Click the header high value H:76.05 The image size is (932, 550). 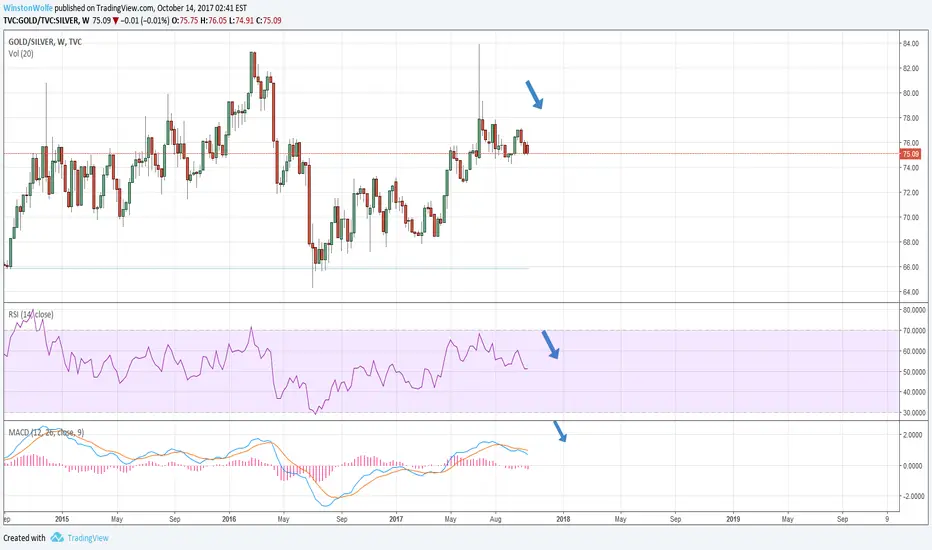pyautogui.click(x=212, y=20)
